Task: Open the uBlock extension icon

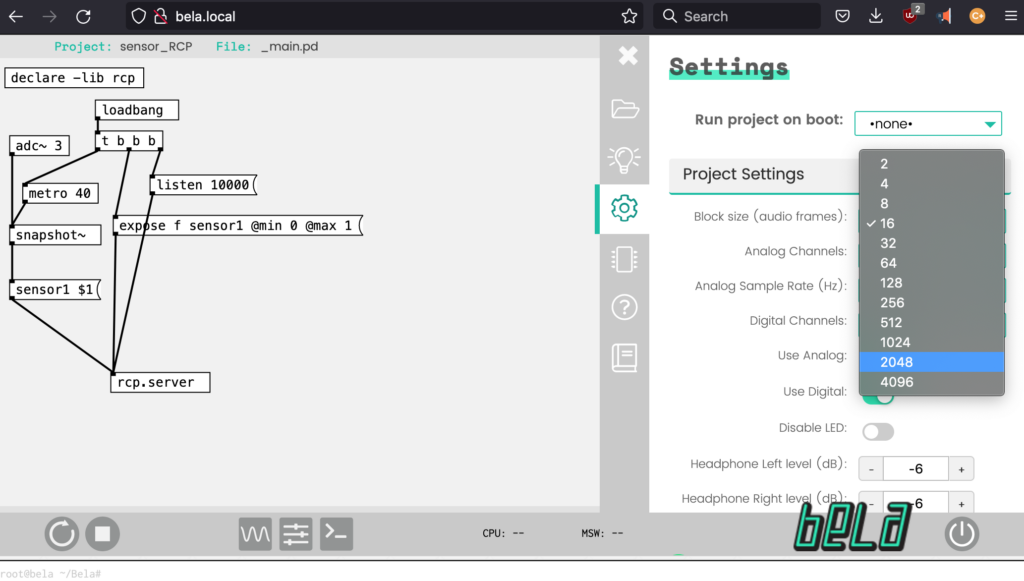Action: coord(910,16)
